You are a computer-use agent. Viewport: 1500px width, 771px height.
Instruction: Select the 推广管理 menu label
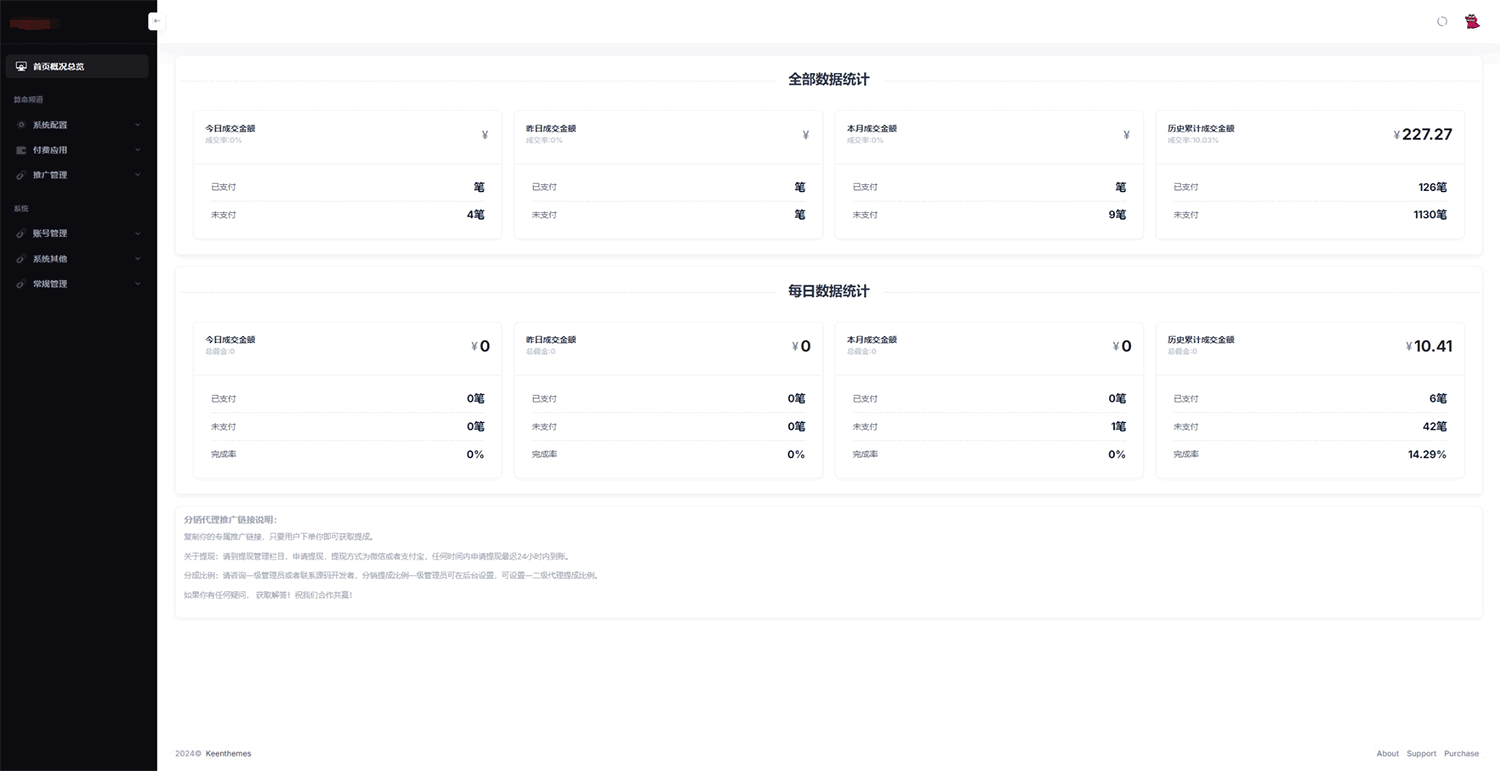pyautogui.click(x=50, y=175)
